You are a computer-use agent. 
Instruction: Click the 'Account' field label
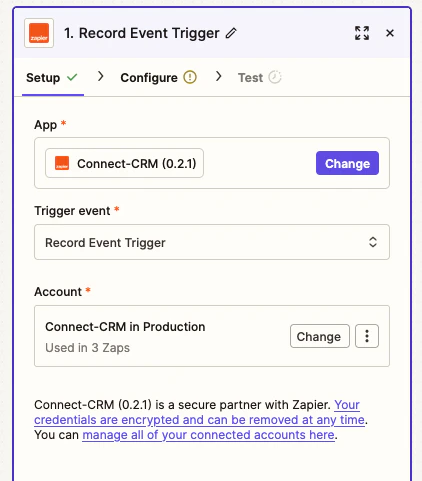coord(58,292)
